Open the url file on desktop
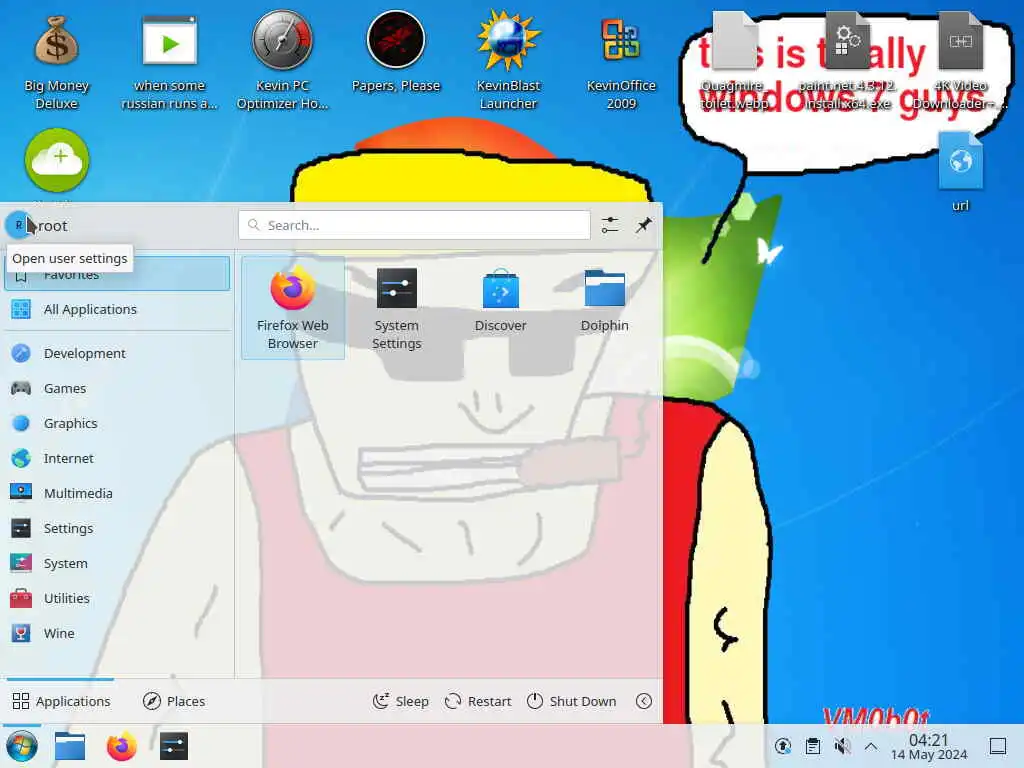Viewport: 1024px width, 768px height. tap(960, 171)
